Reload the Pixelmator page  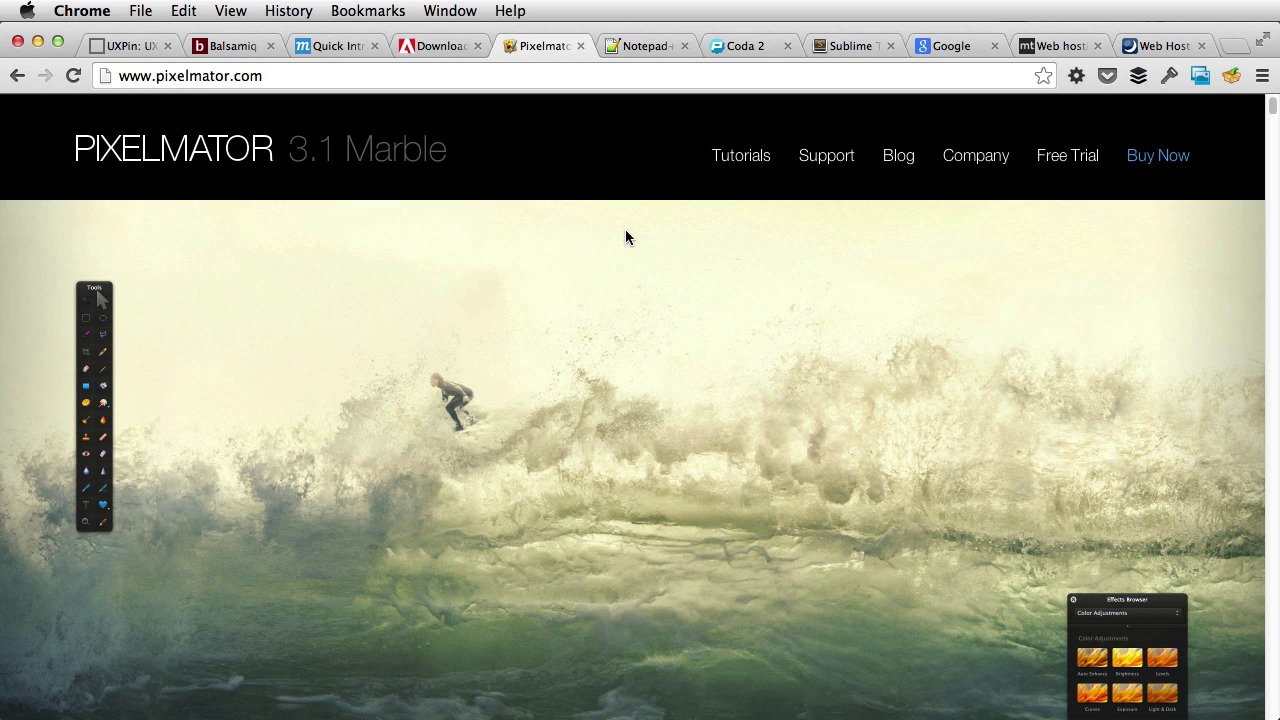[x=73, y=76]
